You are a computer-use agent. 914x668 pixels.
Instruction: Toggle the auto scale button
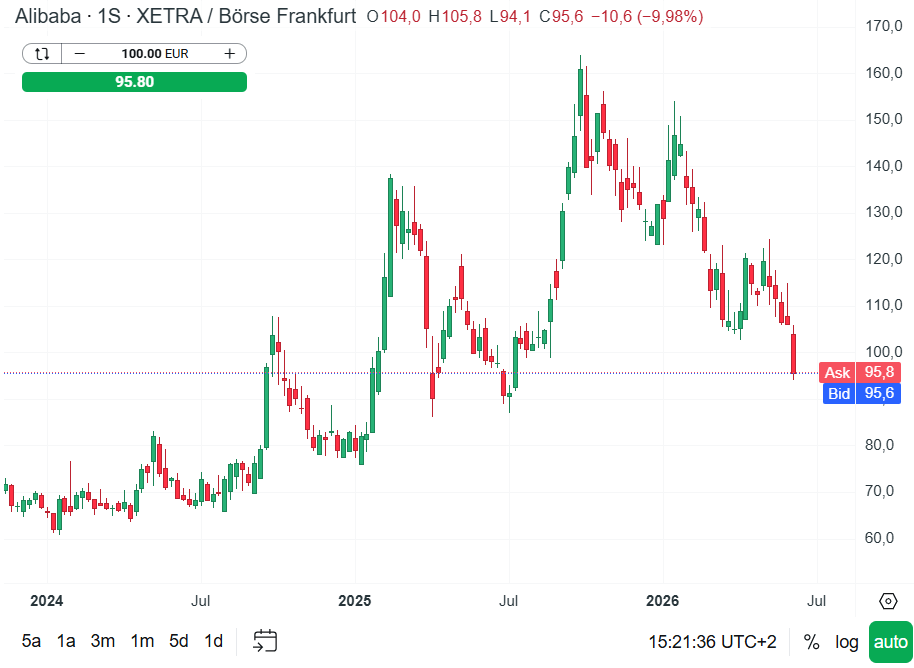(x=891, y=642)
